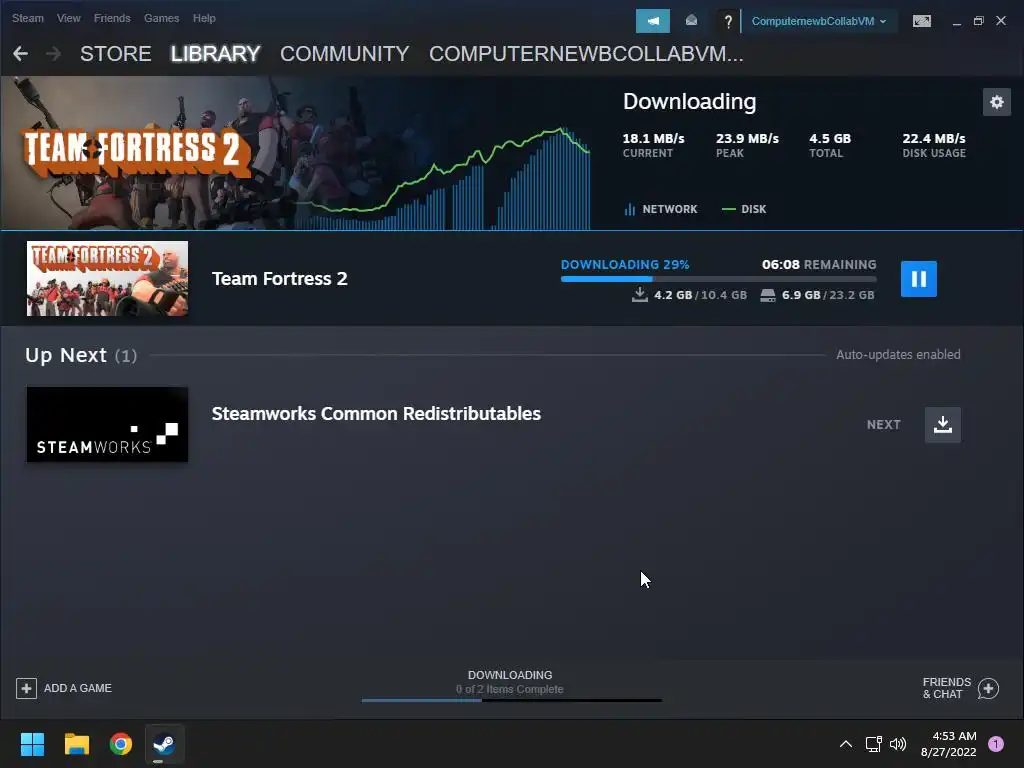Click the network and disk download graph
1024x768 pixels.
[444, 178]
